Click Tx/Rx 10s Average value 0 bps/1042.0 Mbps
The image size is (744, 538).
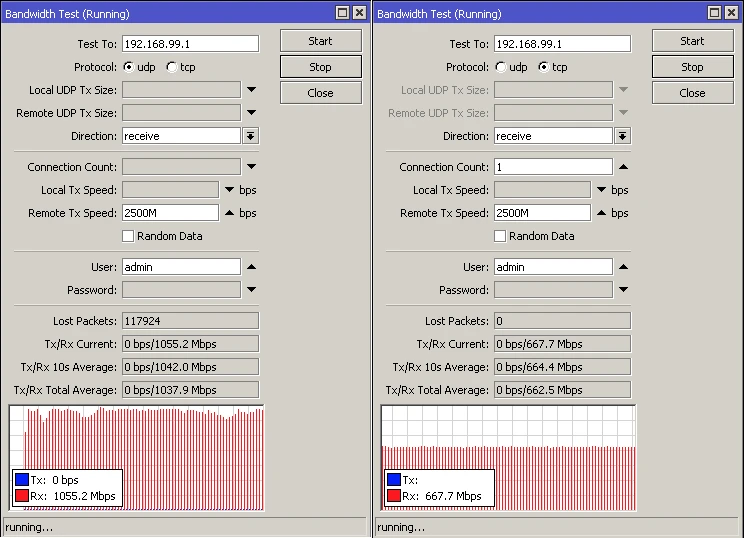click(x=190, y=367)
